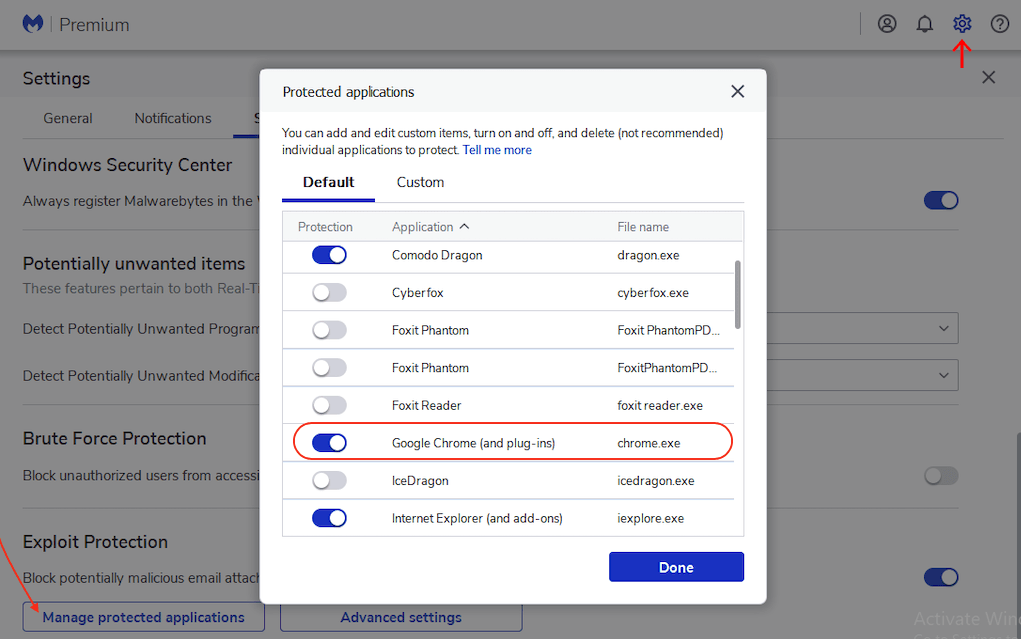
Task: Click the Settings page scrollbar
Action: point(1018,534)
